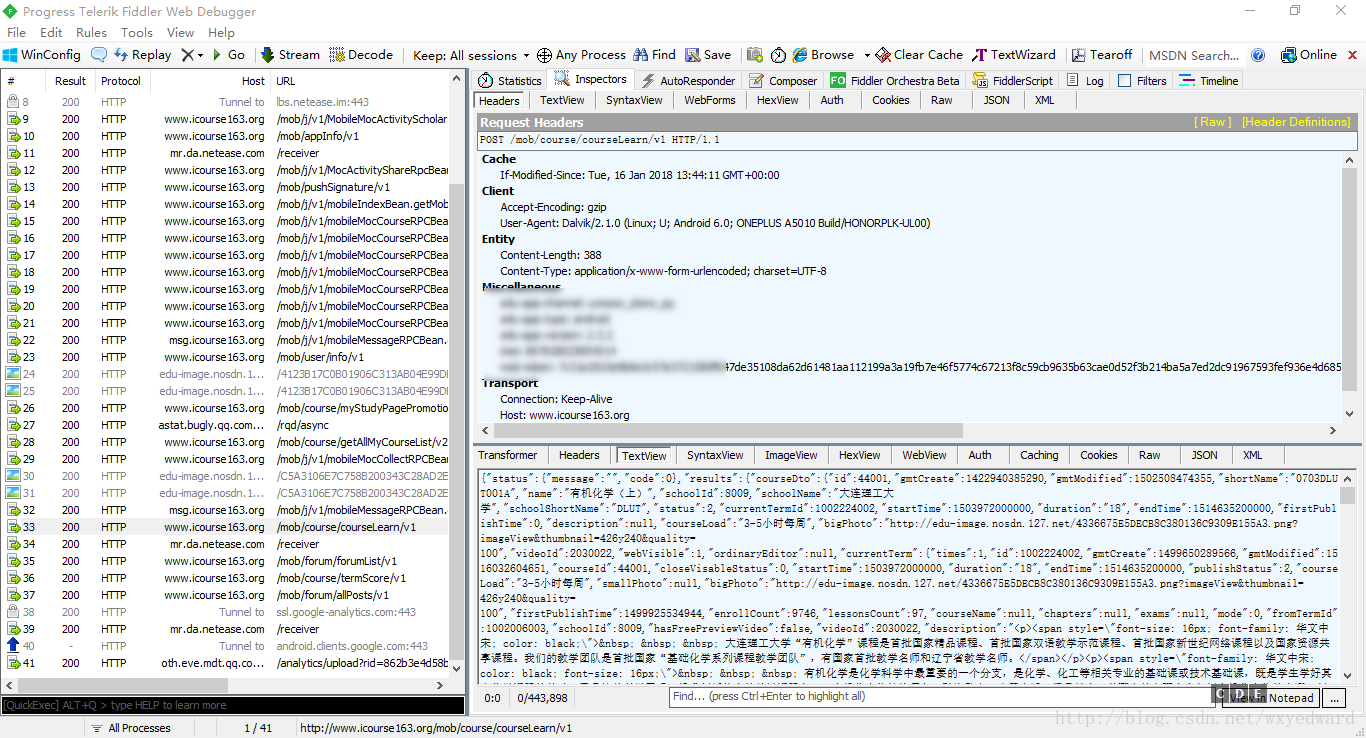1366x738 pixels.
Task: Open Fiddler Orchestra Beta tab
Action: tap(895, 80)
